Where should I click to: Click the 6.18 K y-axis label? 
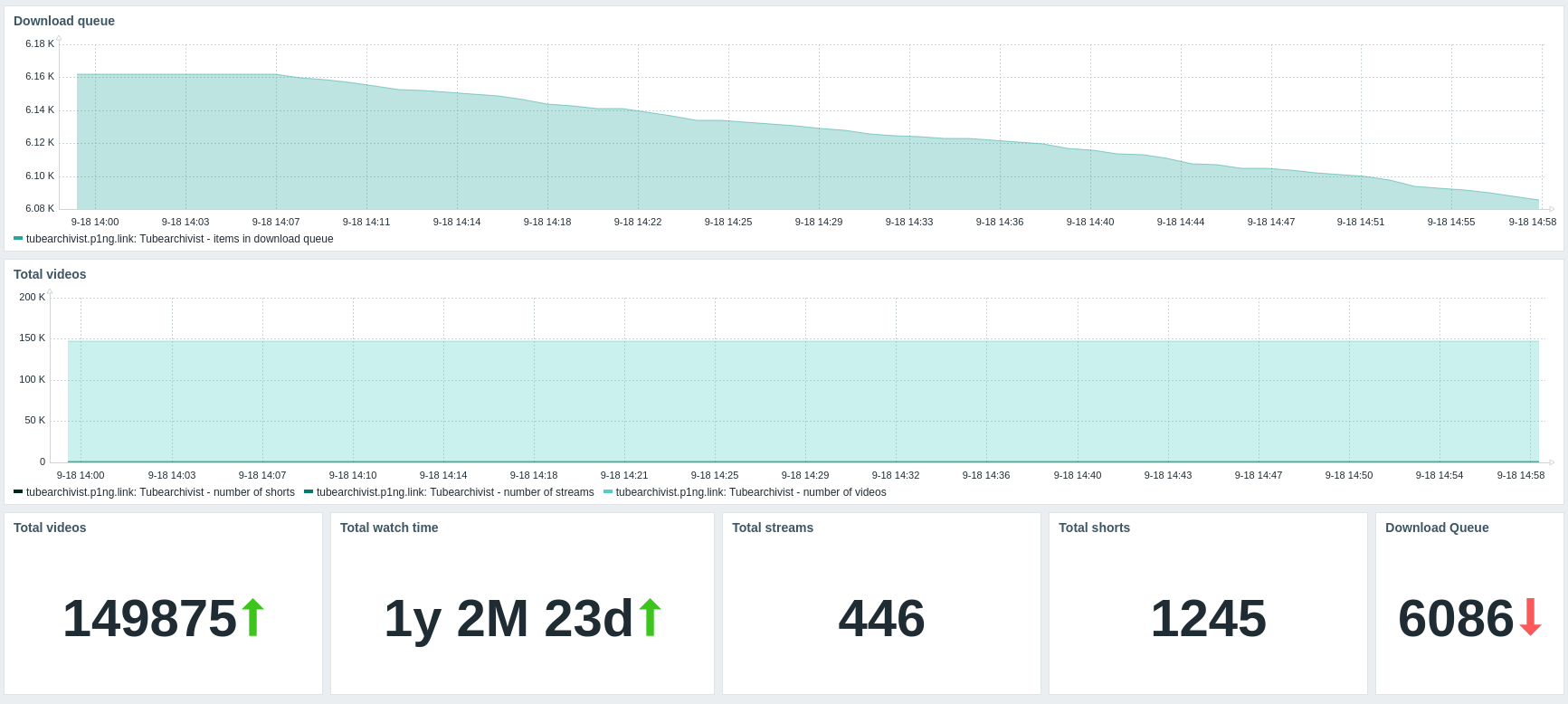click(x=40, y=43)
